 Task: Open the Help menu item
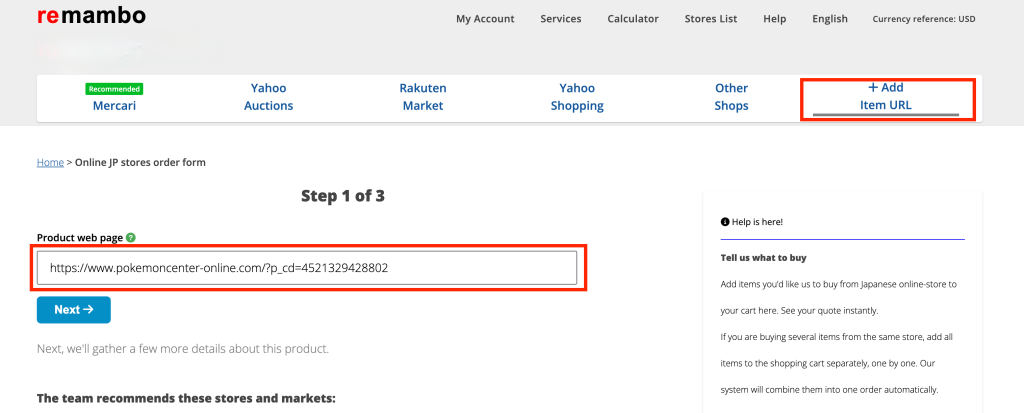[774, 19]
